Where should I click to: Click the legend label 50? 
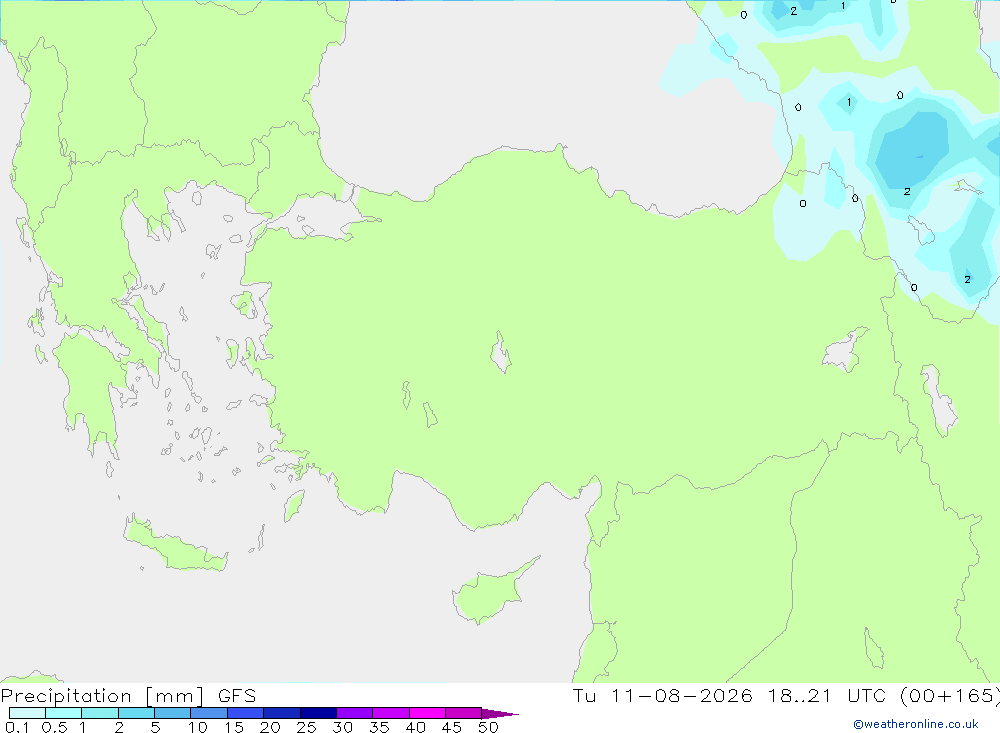pyautogui.click(x=489, y=727)
